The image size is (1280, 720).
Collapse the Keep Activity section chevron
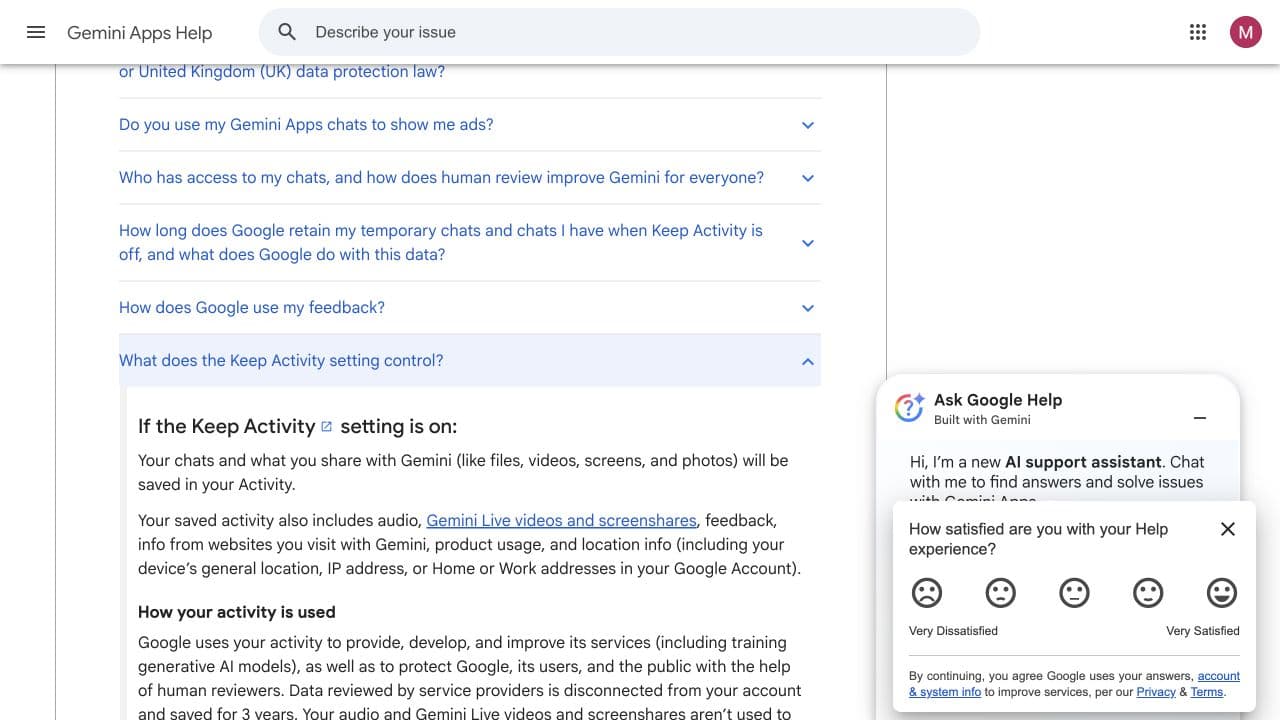(x=808, y=361)
